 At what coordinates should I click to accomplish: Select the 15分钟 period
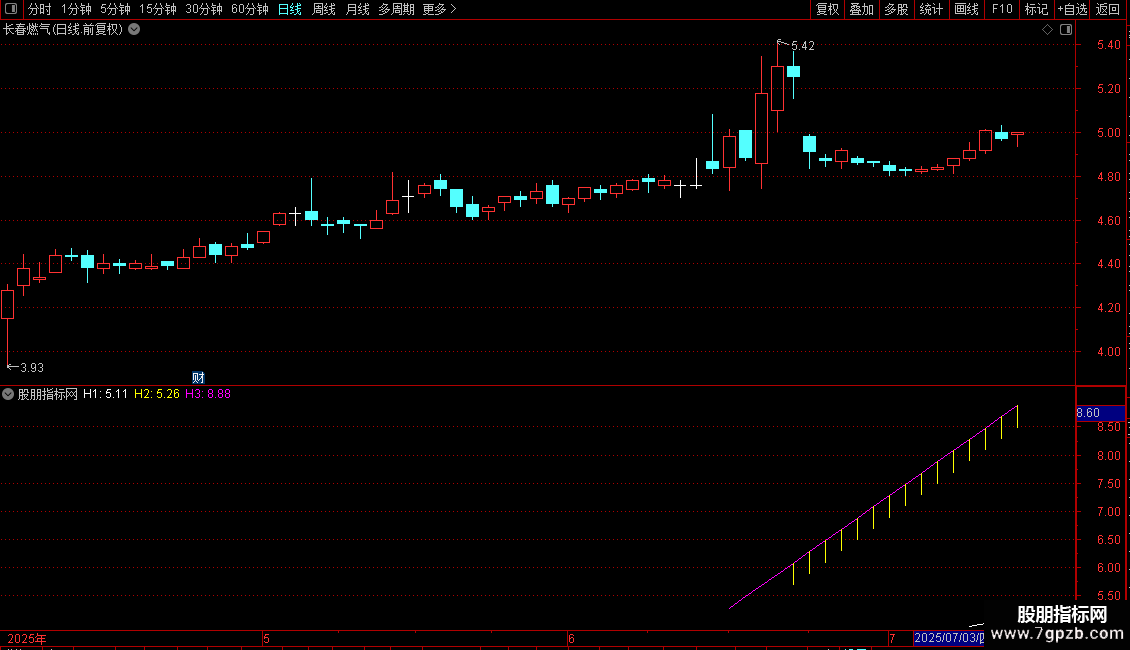[157, 9]
